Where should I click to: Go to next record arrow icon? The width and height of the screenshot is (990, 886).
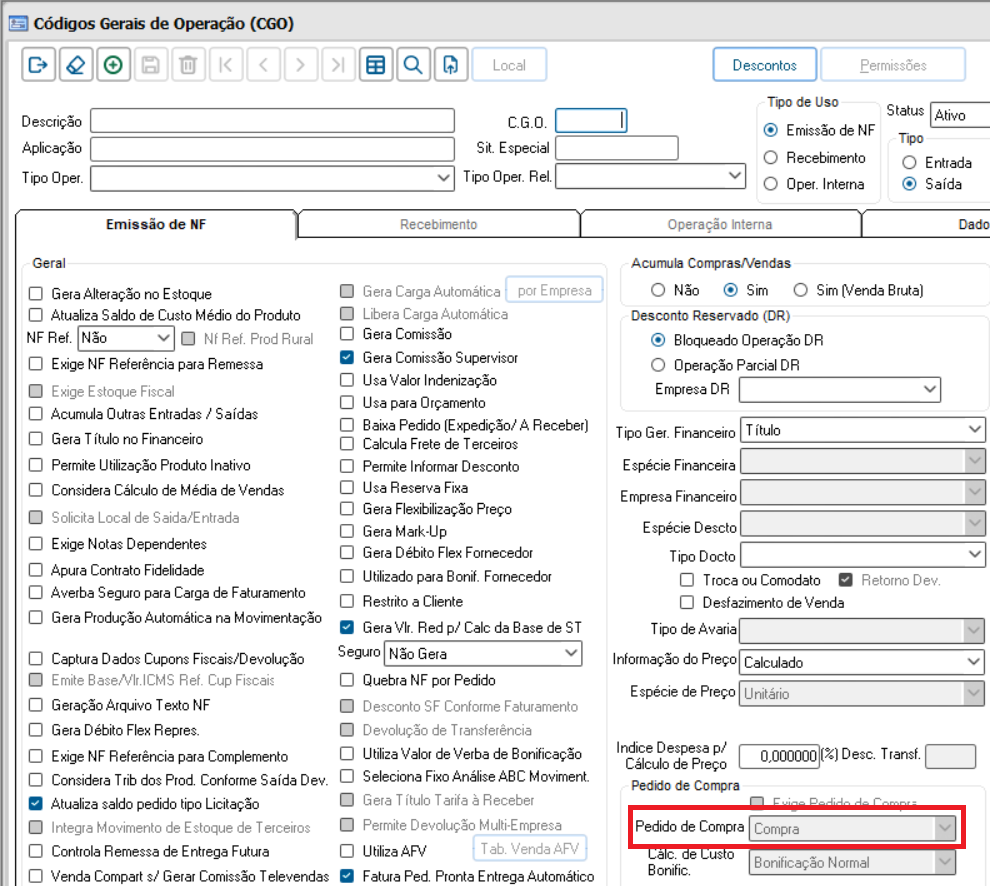pos(301,64)
